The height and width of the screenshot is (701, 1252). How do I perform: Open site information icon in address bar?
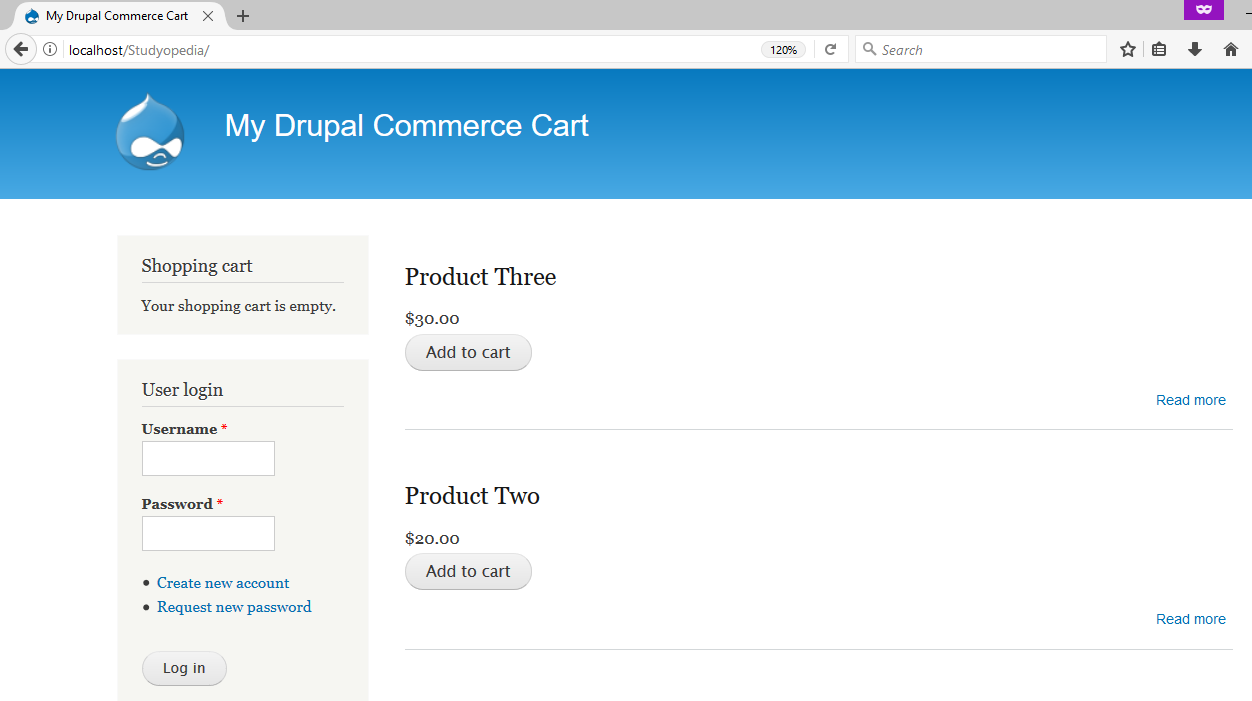point(50,49)
